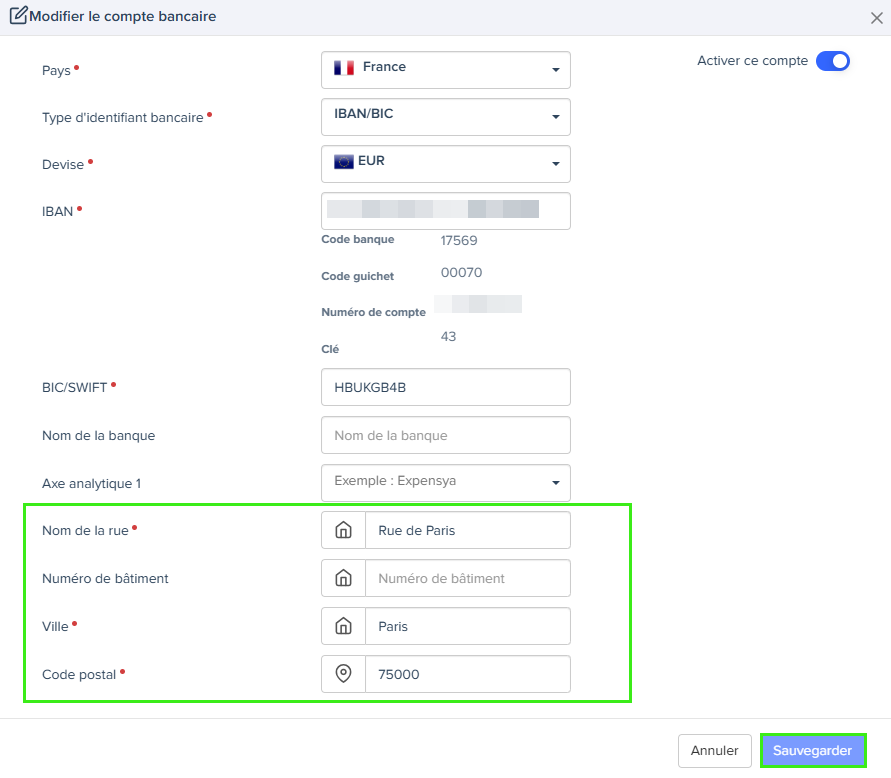Click the Clé value 43
Image resolution: width=891 pixels, height=778 pixels.
(448, 336)
